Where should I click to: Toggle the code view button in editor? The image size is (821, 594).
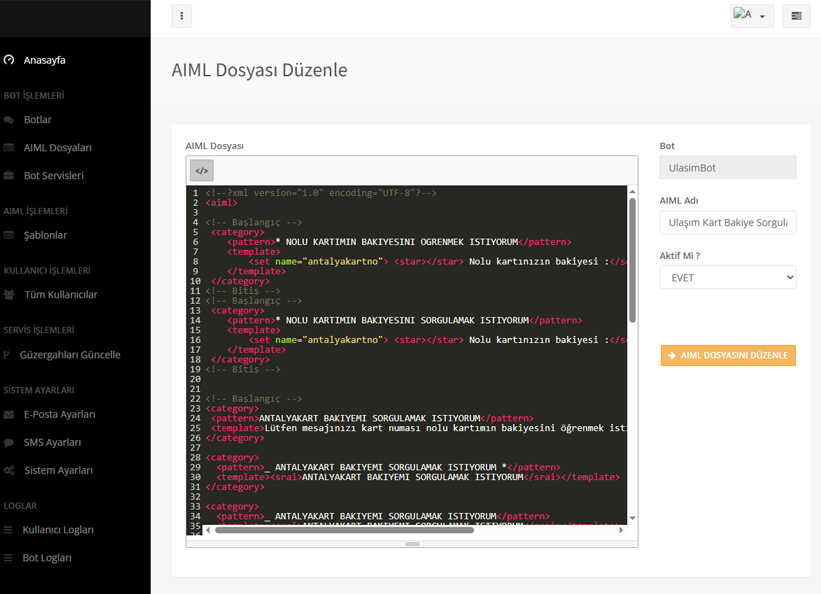pos(201,171)
